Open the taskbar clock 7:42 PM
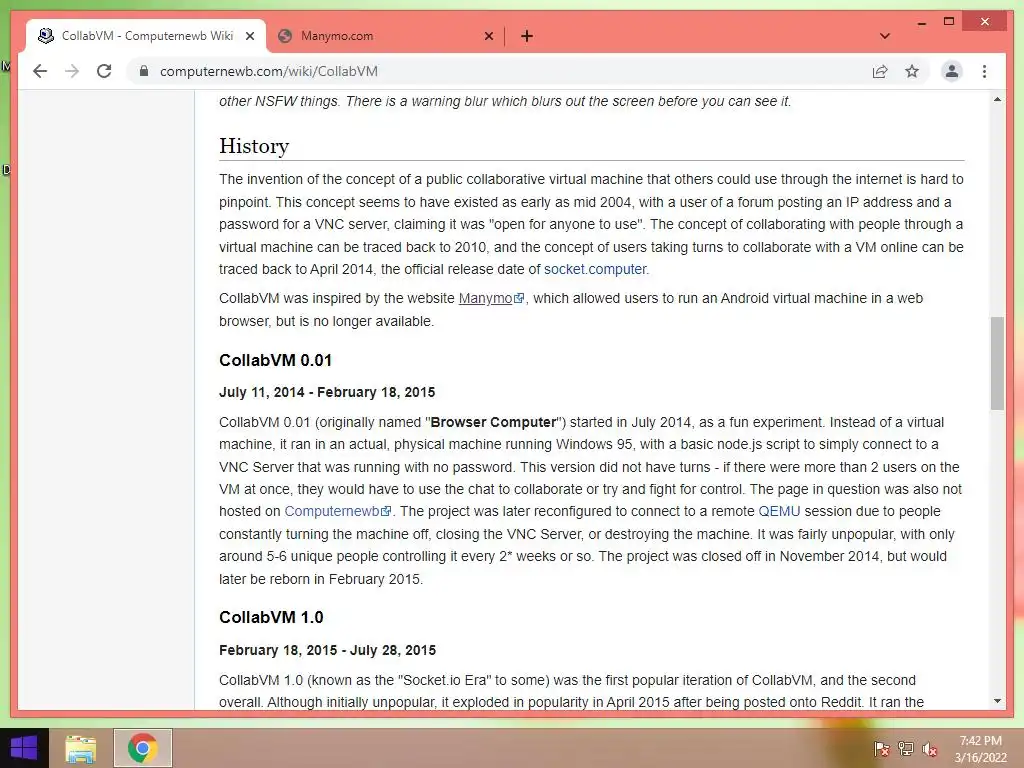The width and height of the screenshot is (1024, 768). tap(980, 749)
